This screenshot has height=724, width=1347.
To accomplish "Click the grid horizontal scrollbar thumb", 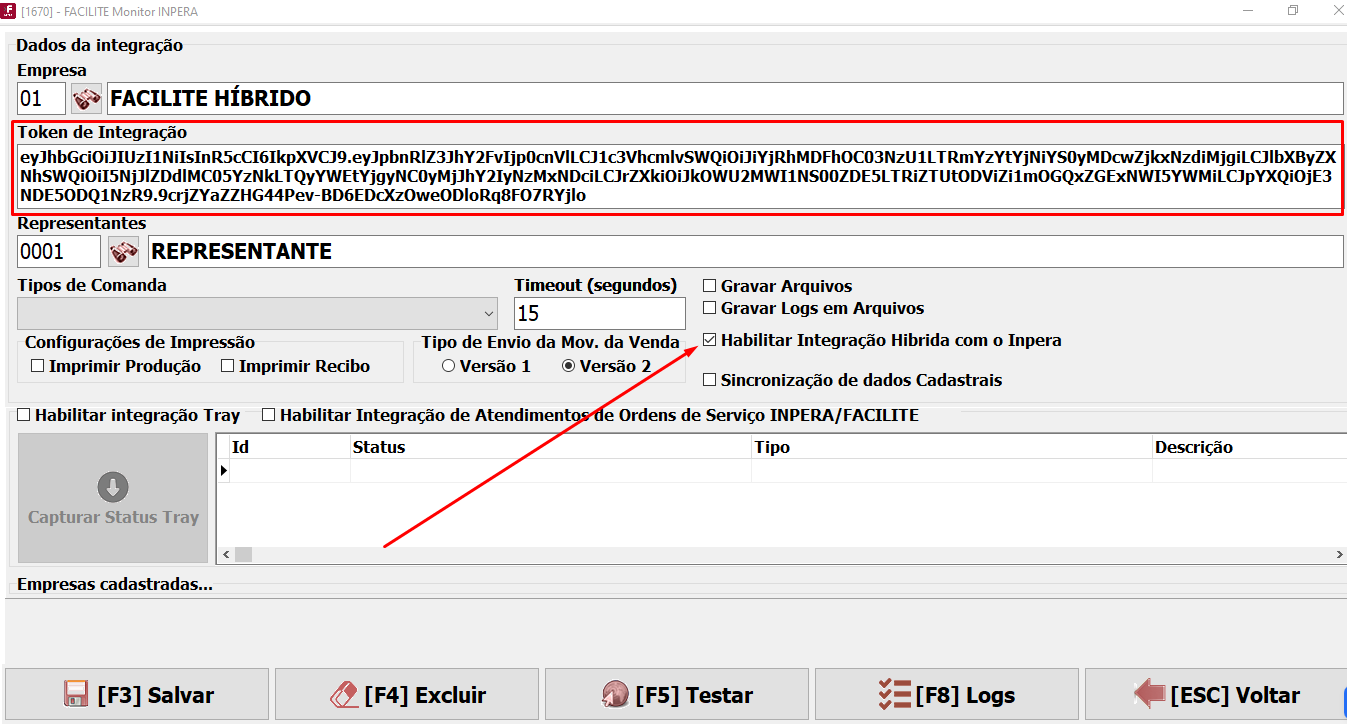I will tap(243, 554).
